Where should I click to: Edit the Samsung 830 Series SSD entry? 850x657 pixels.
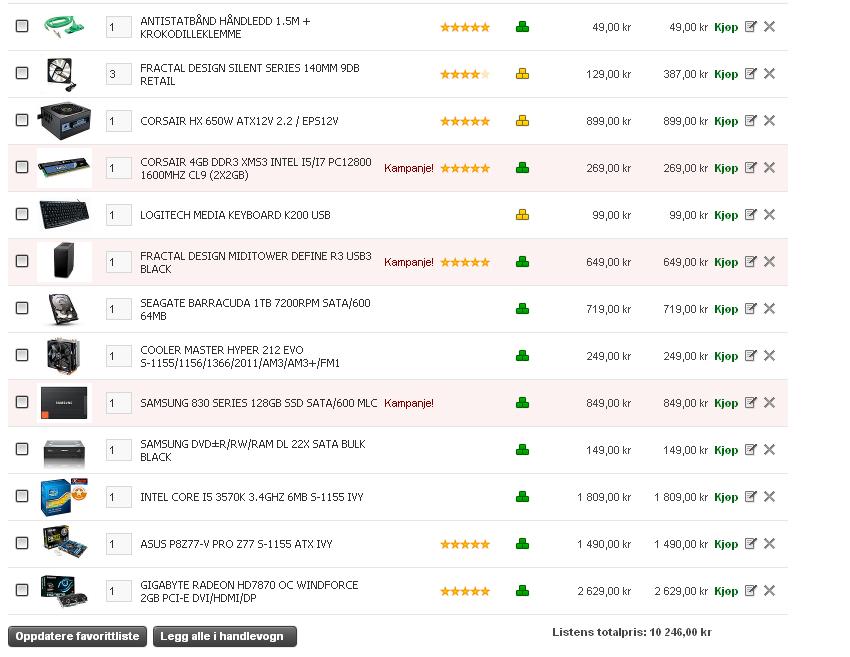750,402
